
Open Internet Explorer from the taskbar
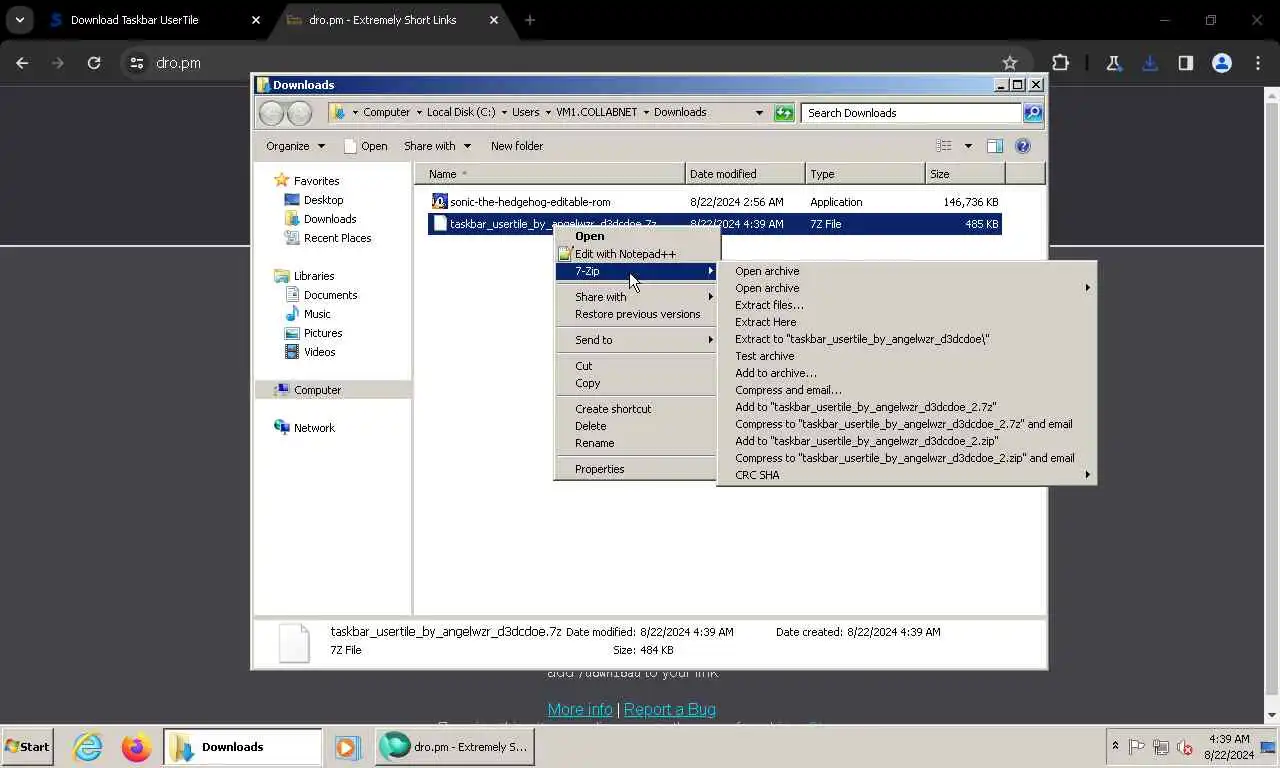coord(88,746)
